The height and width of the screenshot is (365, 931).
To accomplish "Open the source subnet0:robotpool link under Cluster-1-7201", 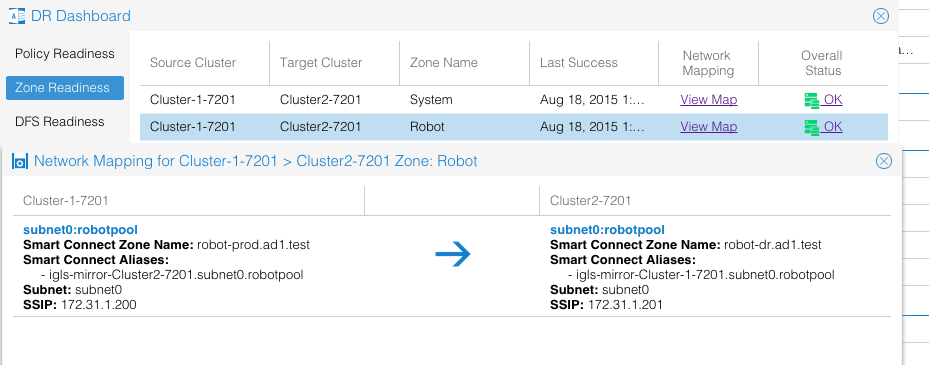I will (x=80, y=230).
